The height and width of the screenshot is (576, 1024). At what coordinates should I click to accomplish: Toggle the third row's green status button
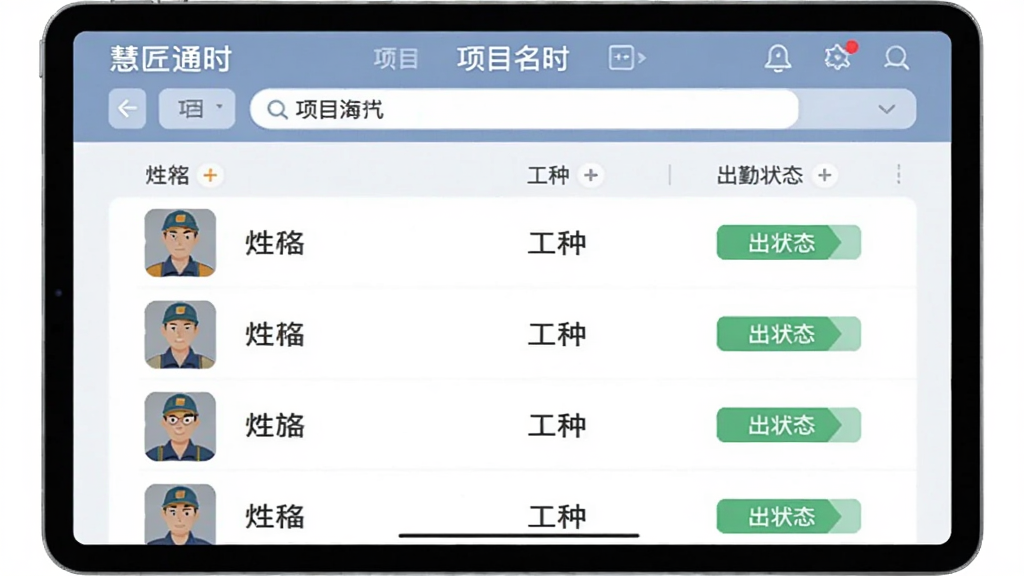pyautogui.click(x=788, y=425)
